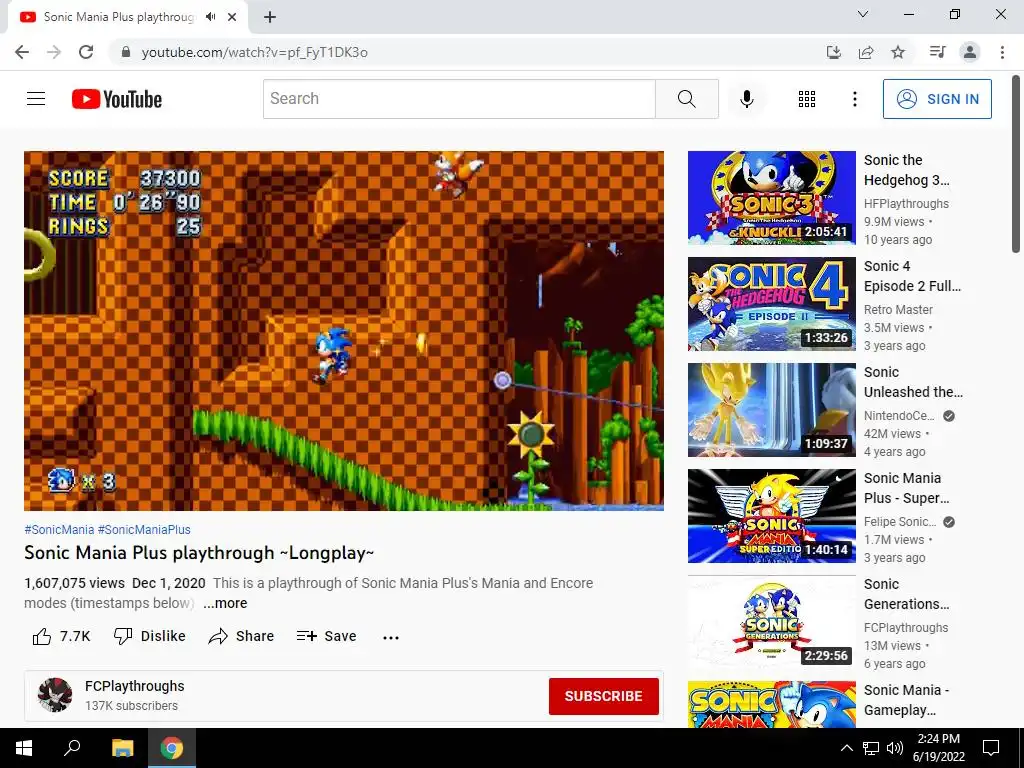Go back in browser history

click(x=22, y=52)
